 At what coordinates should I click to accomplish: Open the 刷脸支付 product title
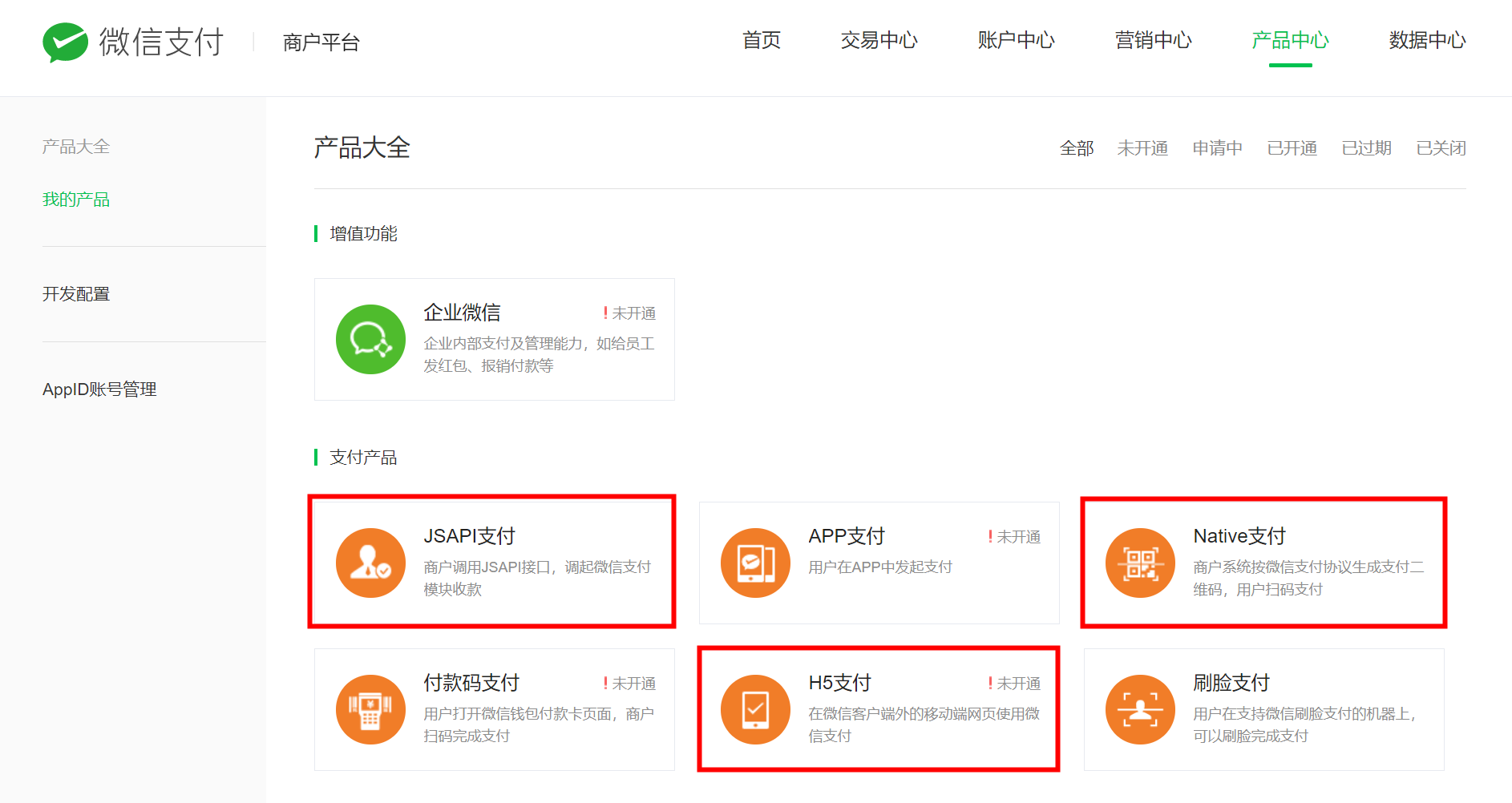pyautogui.click(x=1231, y=682)
